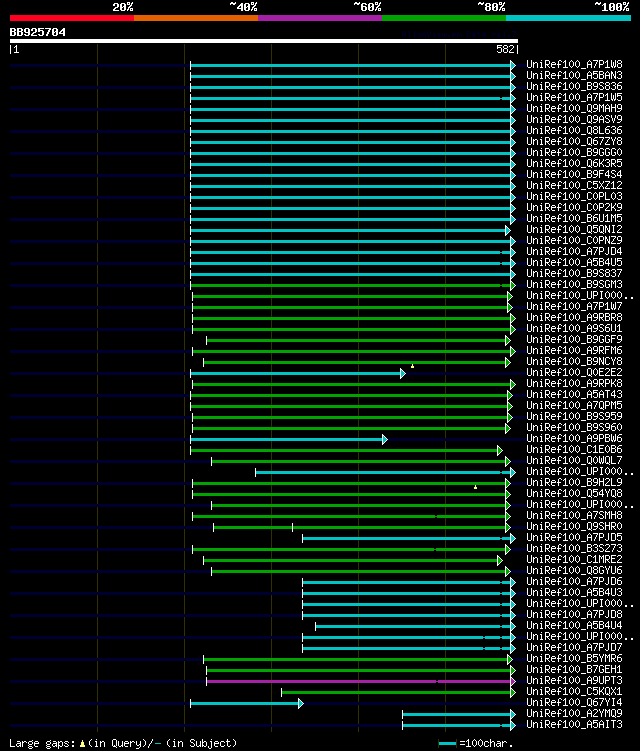The image size is (640, 751).
Task: Open the UniRef100_C5XZ12 hit label
Action: tap(574, 185)
